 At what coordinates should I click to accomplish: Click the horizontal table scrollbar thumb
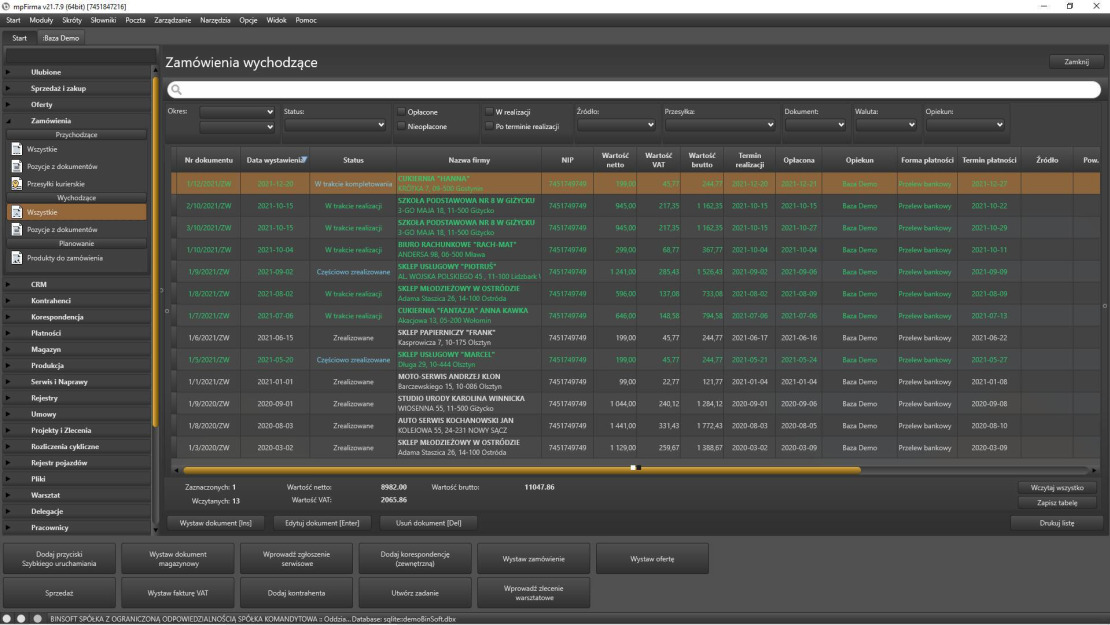tap(522, 470)
